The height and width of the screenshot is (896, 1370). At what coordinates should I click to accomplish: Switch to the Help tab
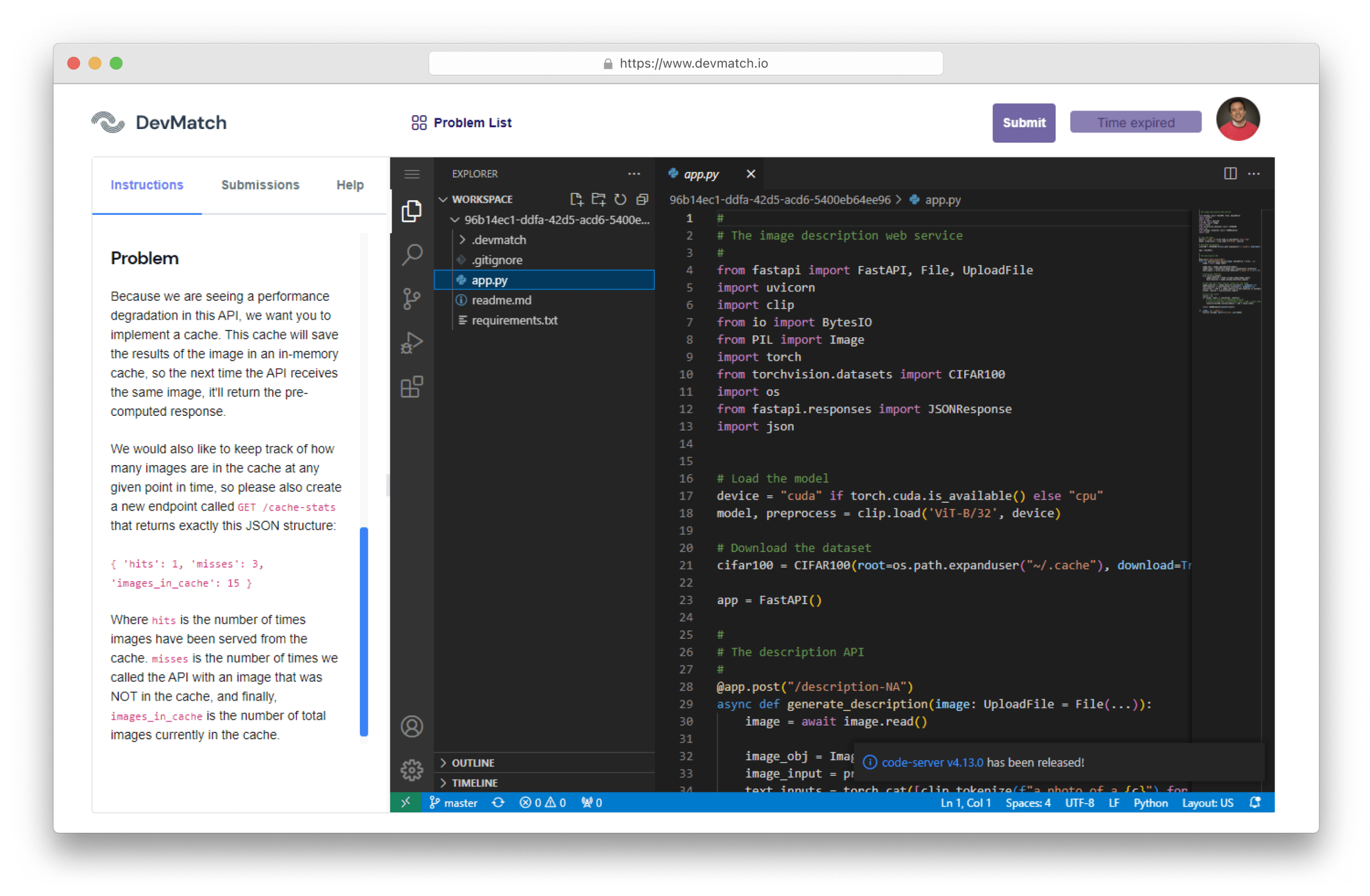pos(350,185)
